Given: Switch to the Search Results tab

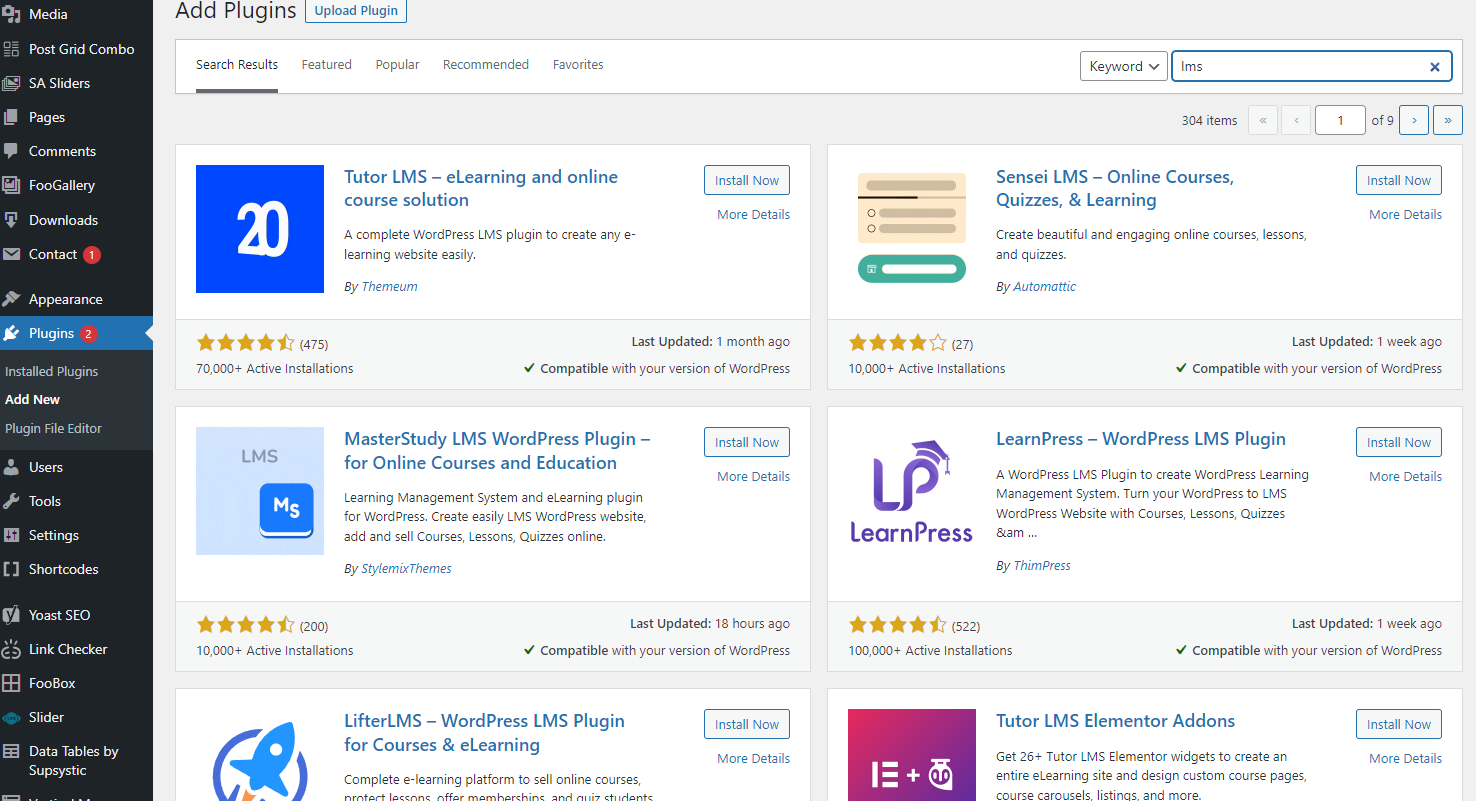Looking at the screenshot, I should [237, 65].
